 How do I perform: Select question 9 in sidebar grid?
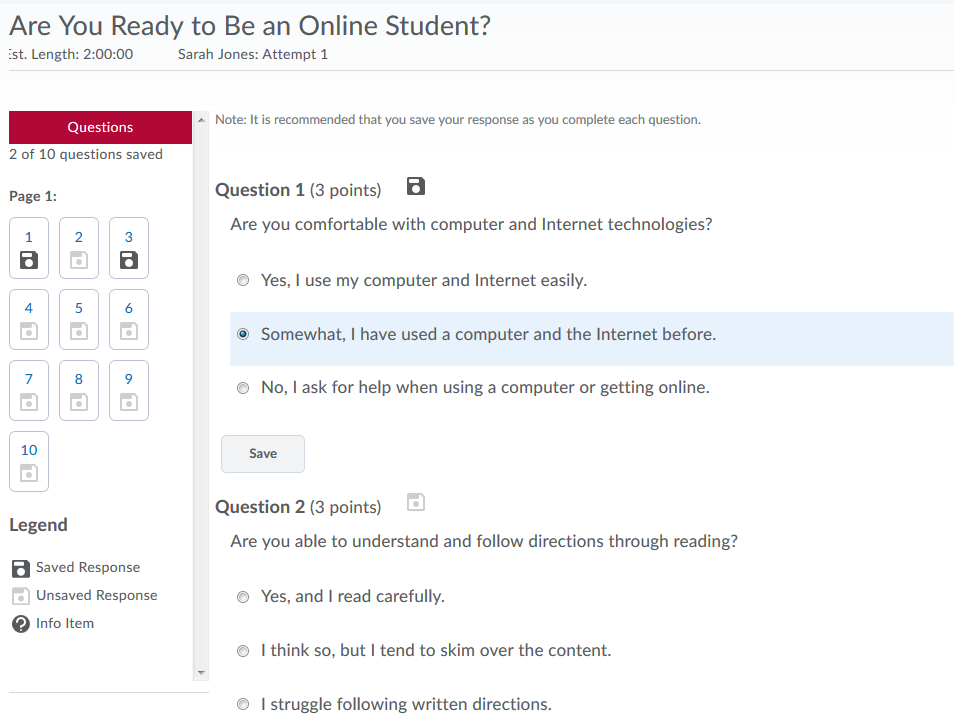pos(129,391)
